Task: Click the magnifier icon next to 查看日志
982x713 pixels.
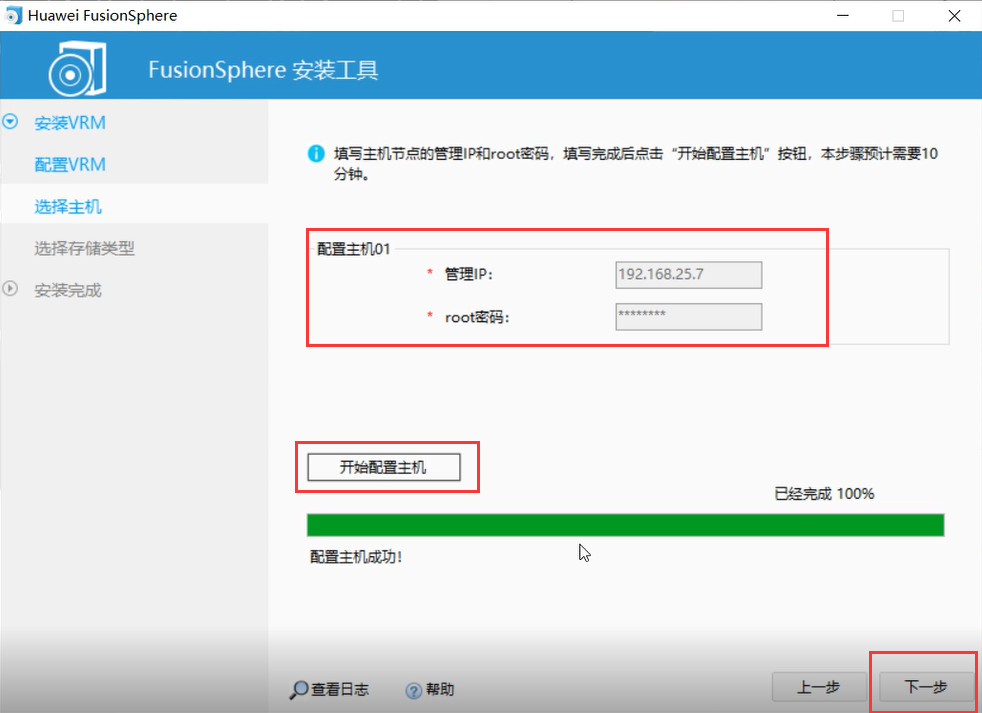Action: pyautogui.click(x=299, y=690)
